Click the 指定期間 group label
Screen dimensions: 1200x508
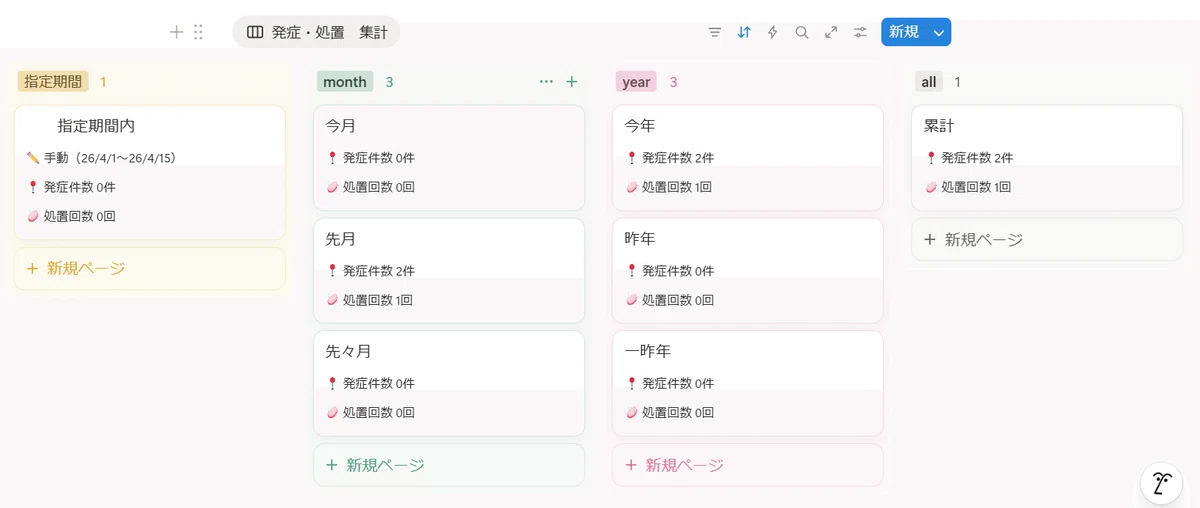click(53, 82)
